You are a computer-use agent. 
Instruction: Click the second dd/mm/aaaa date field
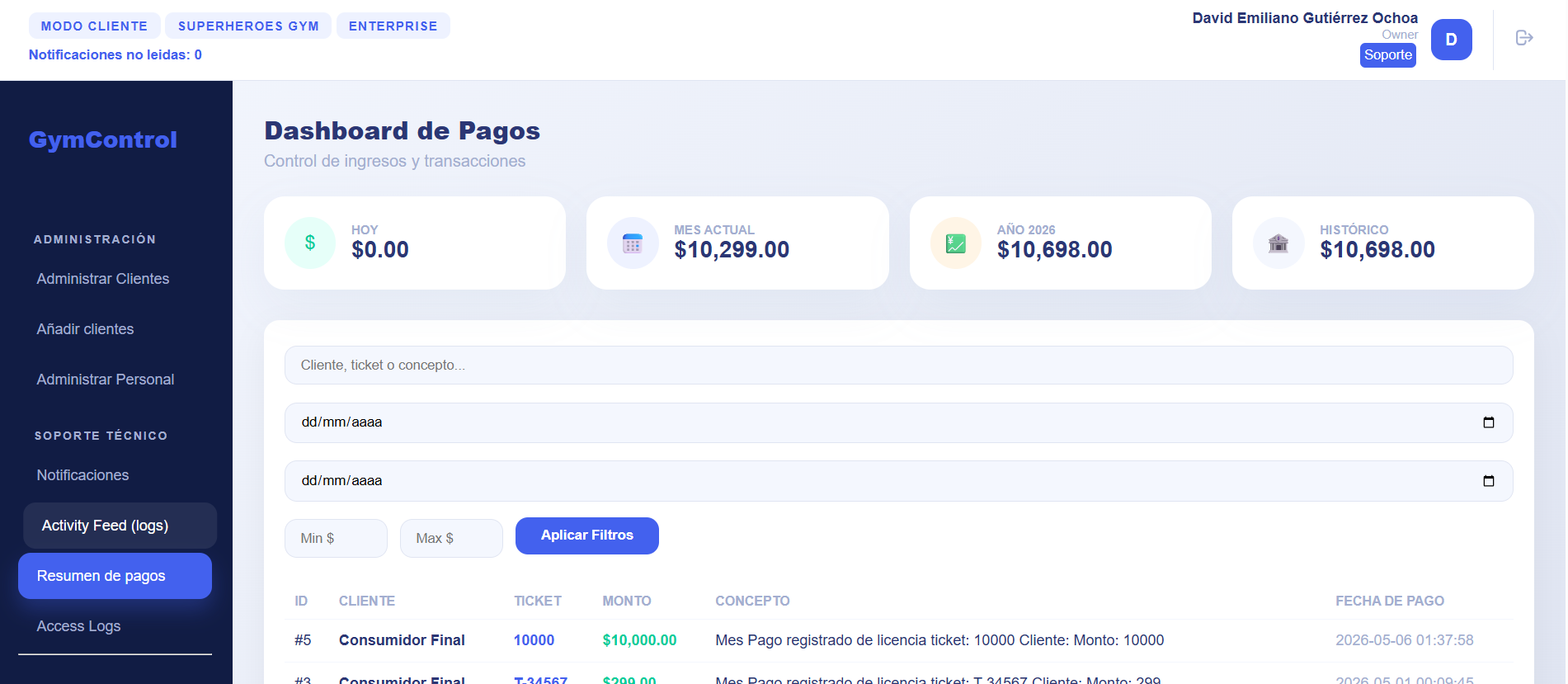point(898,481)
